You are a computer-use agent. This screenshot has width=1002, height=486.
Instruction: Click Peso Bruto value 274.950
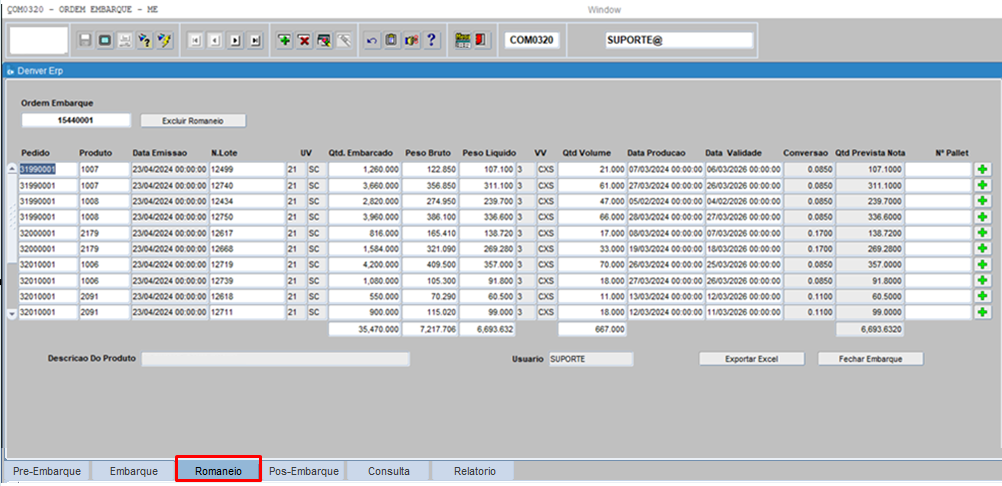[430, 201]
